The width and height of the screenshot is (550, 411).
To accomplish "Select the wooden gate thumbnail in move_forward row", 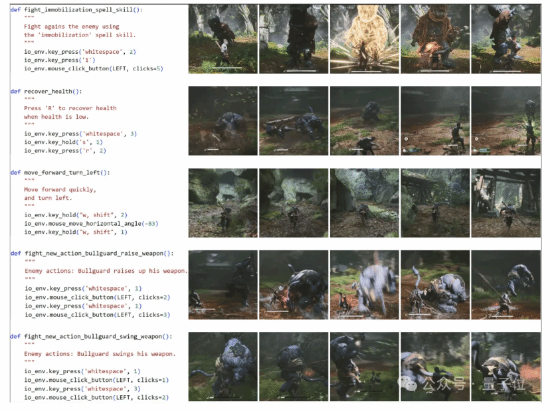I will click(506, 203).
